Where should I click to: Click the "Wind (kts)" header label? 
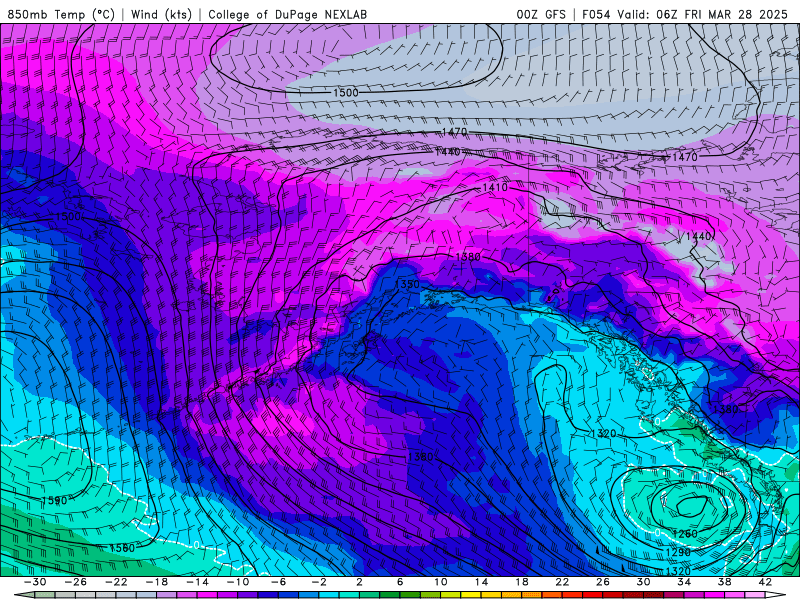pyautogui.click(x=161, y=14)
